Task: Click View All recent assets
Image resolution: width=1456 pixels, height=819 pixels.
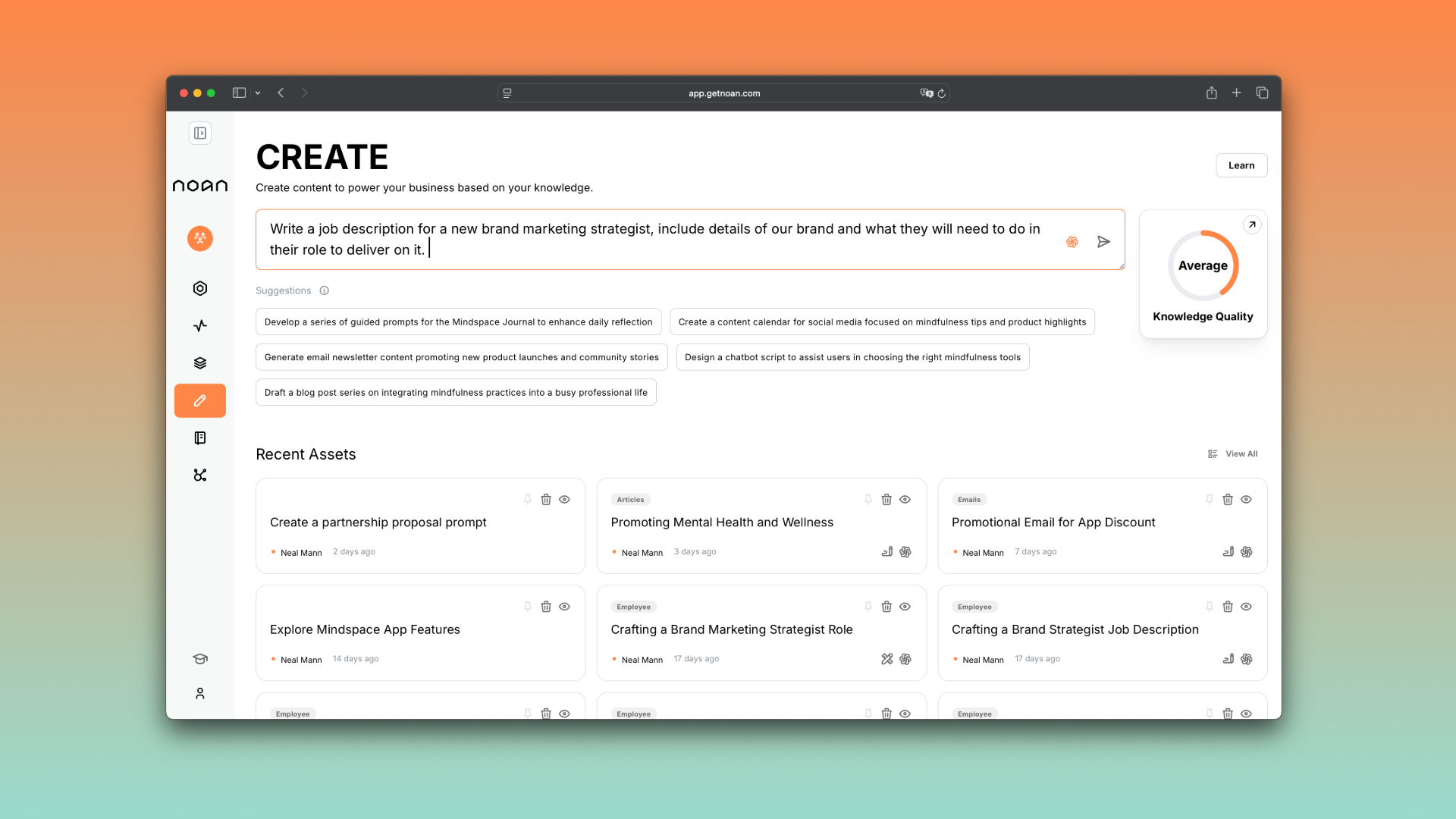Action: pos(1232,453)
